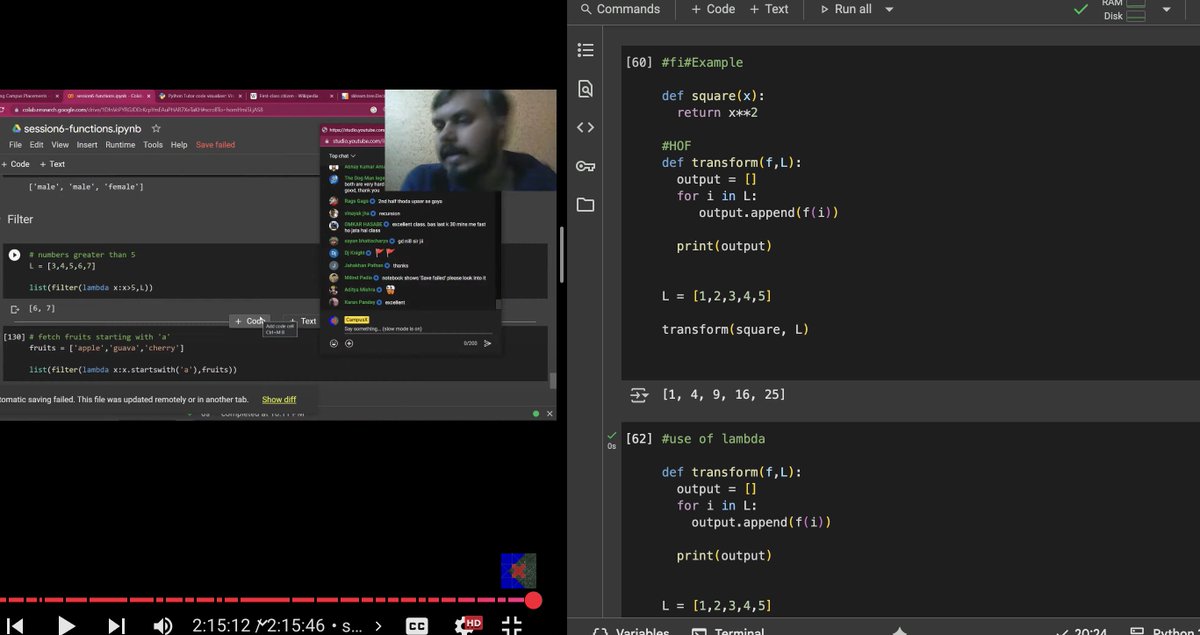The image size is (1200, 635).
Task: Exit full screen in video player
Action: (x=511, y=625)
